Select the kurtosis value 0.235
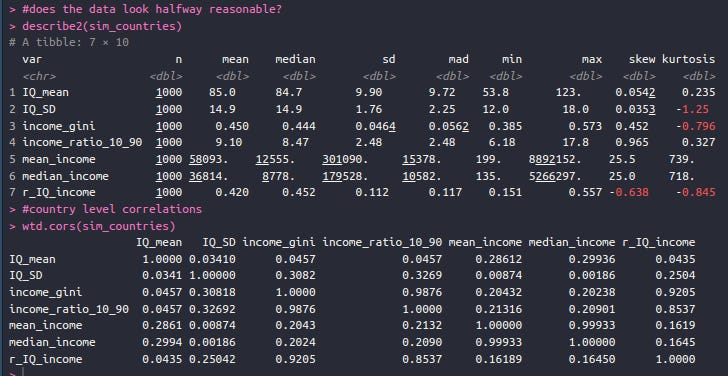728x376 pixels. pyautogui.click(x=699, y=92)
